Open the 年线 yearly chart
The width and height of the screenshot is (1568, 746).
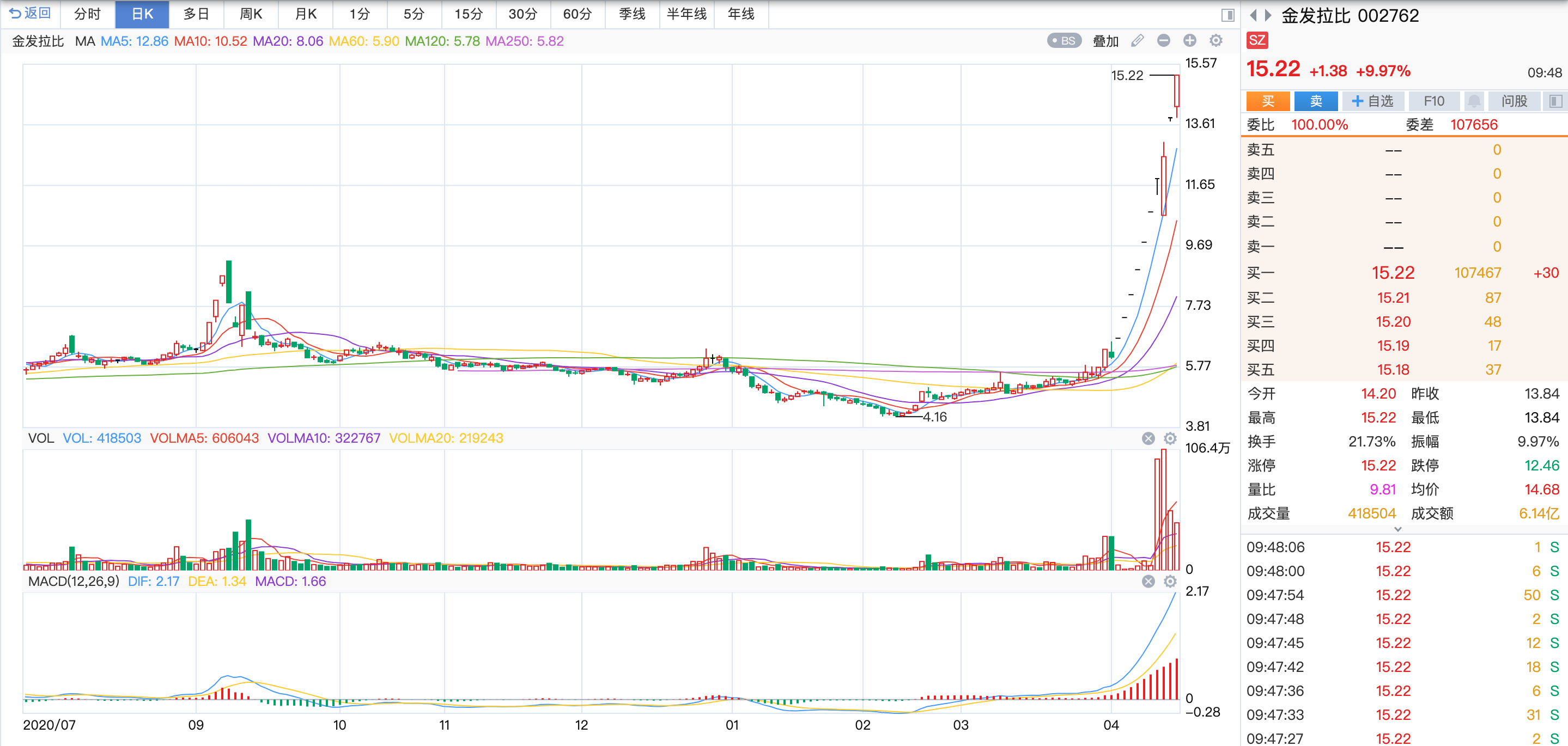[741, 14]
